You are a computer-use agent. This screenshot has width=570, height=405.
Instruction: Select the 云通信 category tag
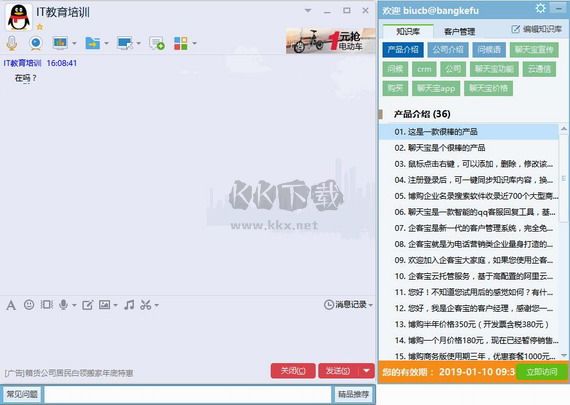coord(539,69)
